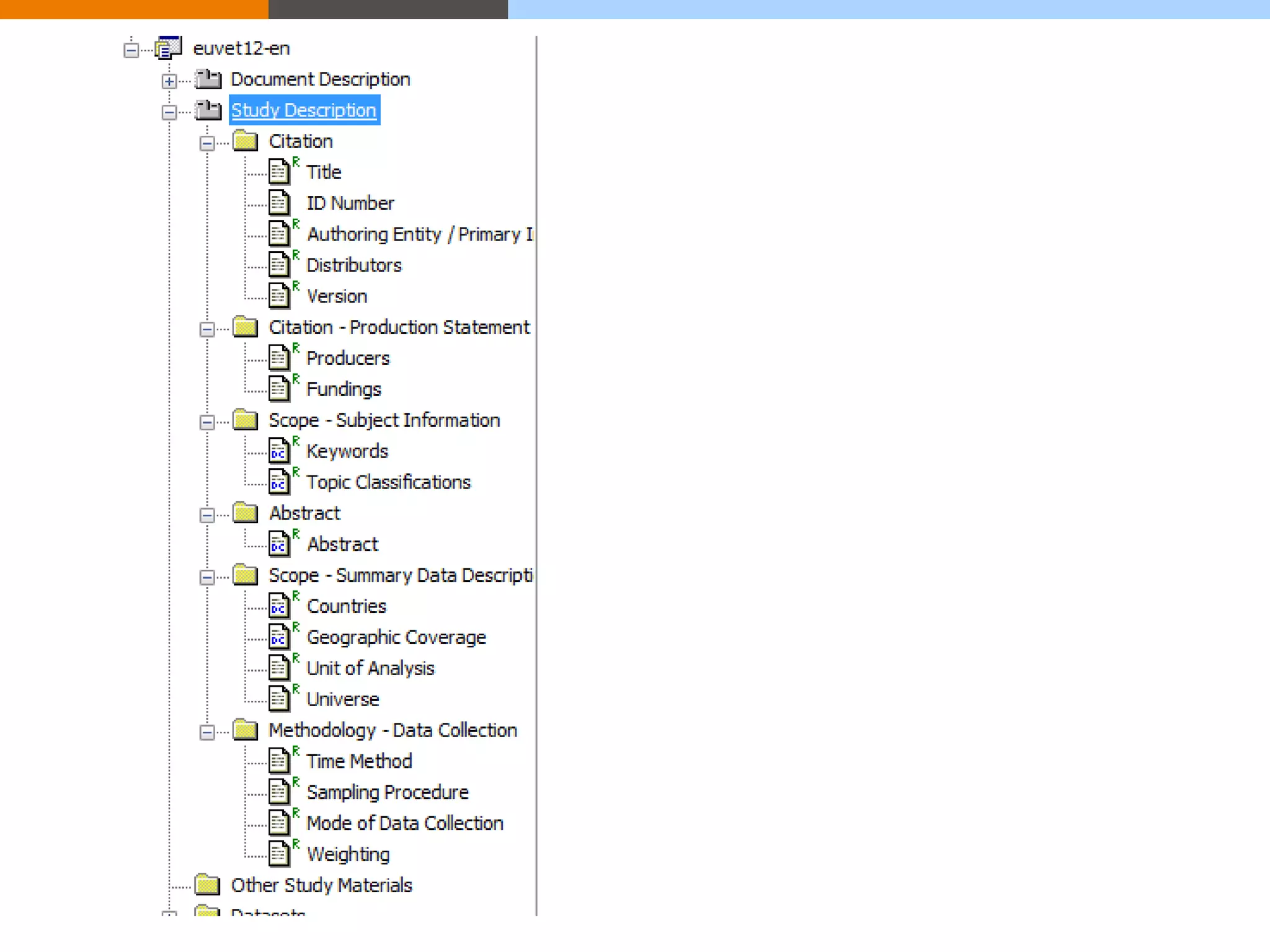Select the Topic Classifications item
The width and height of the screenshot is (1270, 952).
[388, 482]
